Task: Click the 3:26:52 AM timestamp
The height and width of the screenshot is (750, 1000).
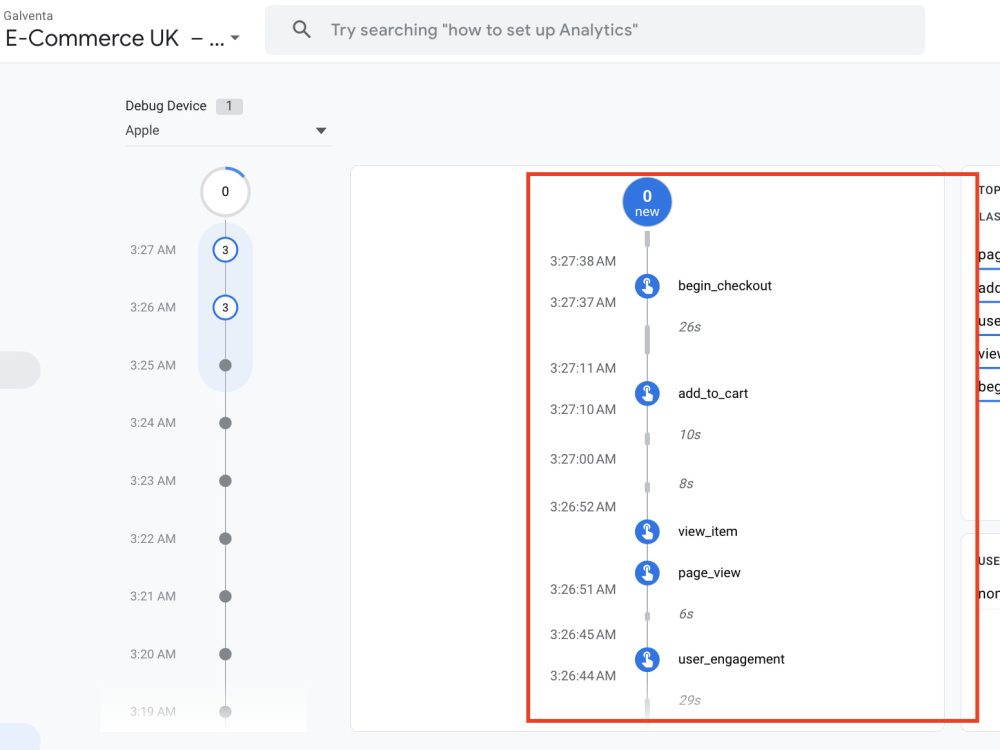Action: [583, 507]
